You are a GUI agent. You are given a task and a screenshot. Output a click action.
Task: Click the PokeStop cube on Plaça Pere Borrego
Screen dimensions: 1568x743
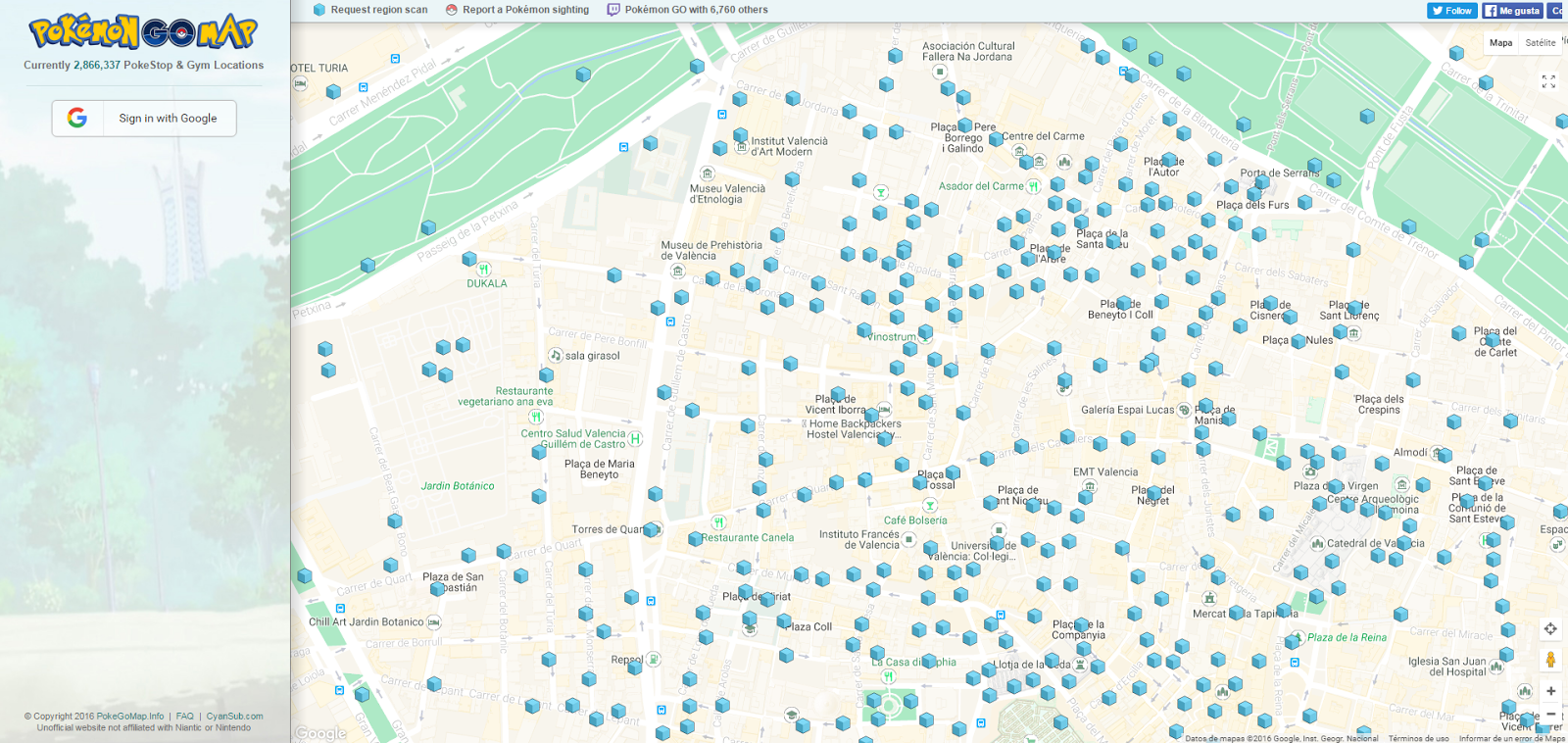point(965,125)
